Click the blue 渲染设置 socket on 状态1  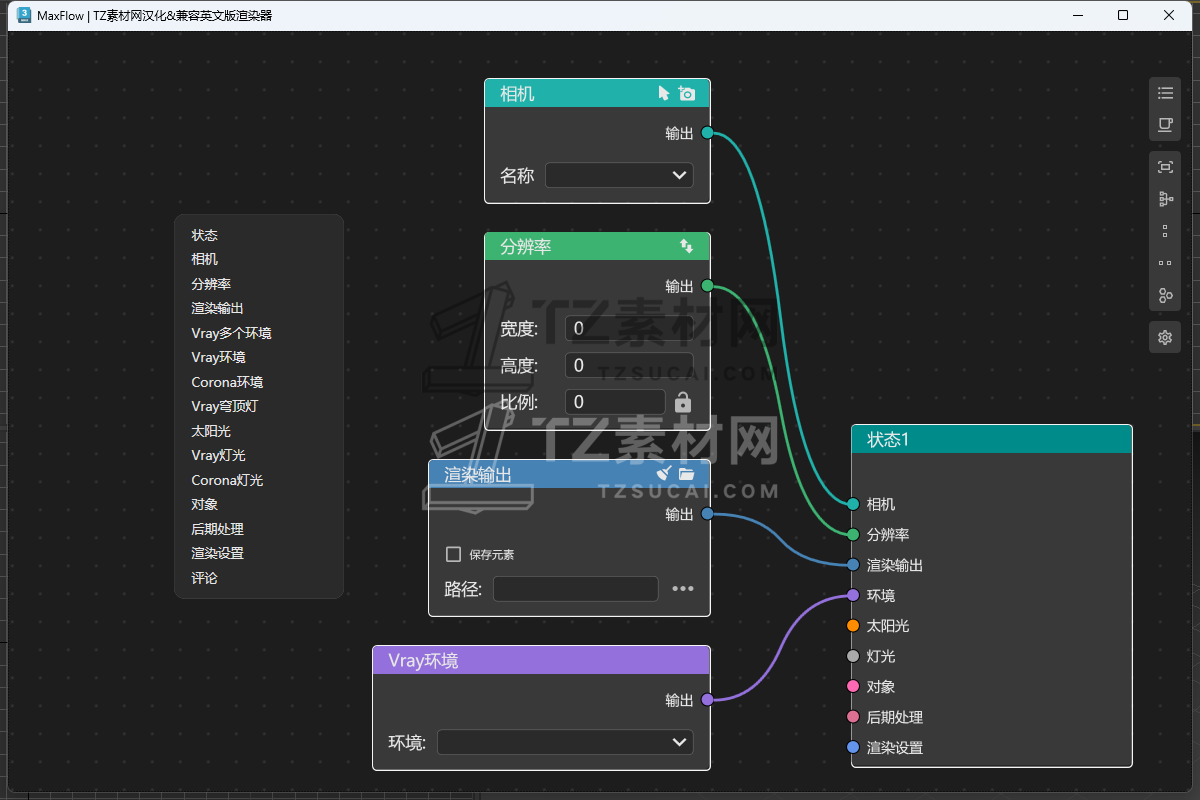pyautogui.click(x=853, y=747)
